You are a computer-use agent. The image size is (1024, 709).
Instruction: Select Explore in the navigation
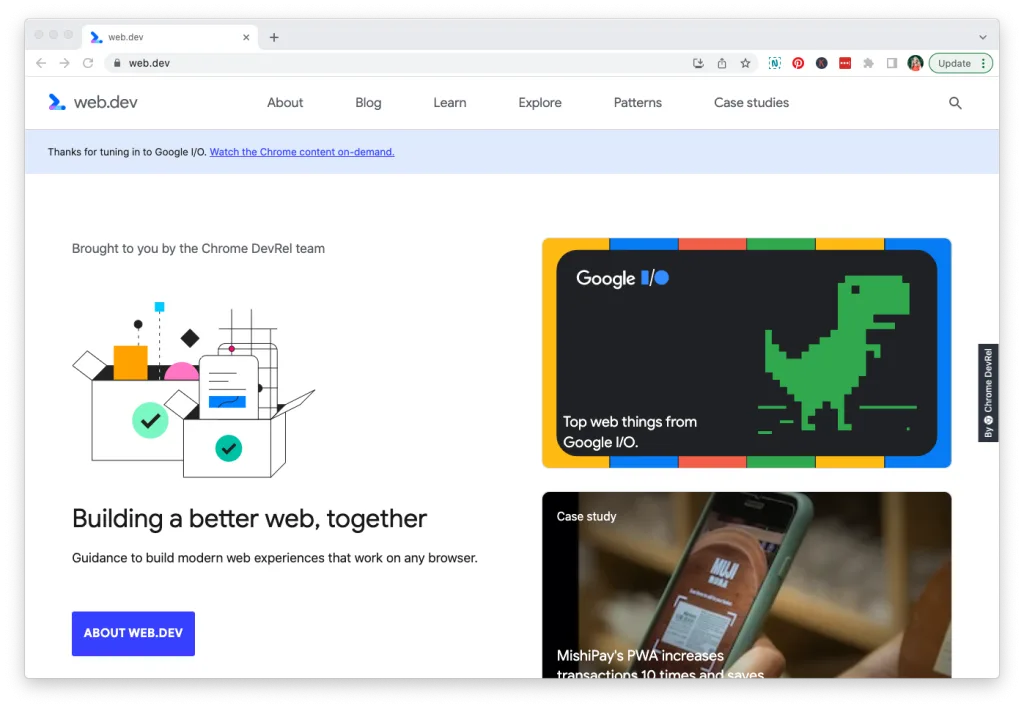(540, 102)
